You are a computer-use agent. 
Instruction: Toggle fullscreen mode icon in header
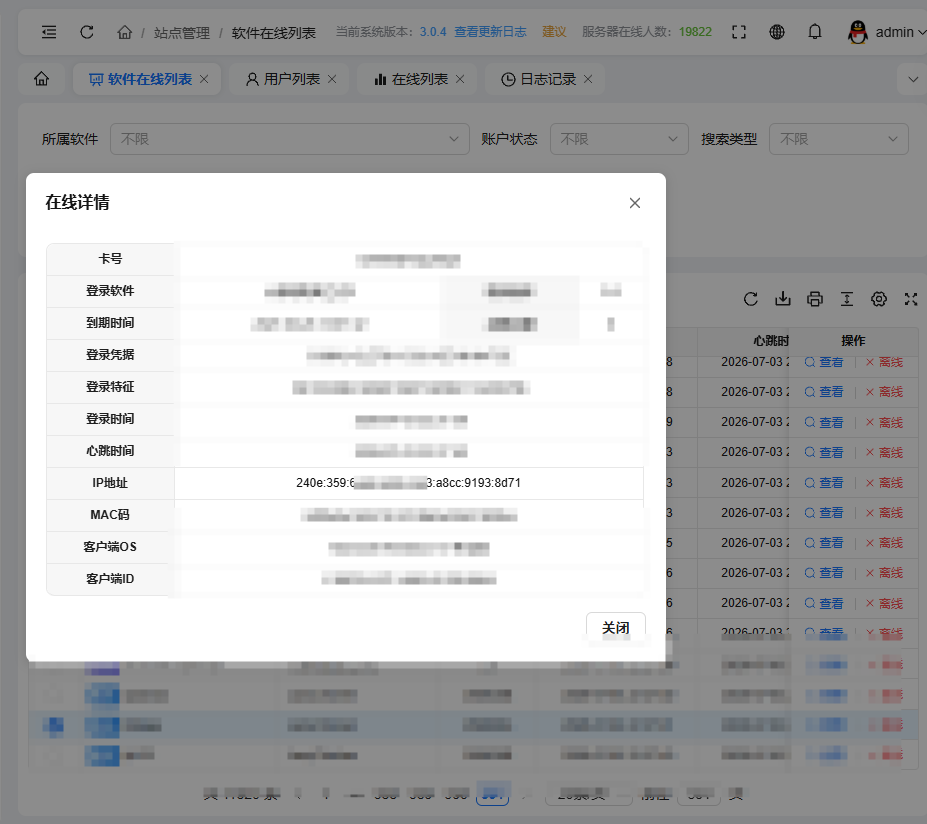pos(739,32)
